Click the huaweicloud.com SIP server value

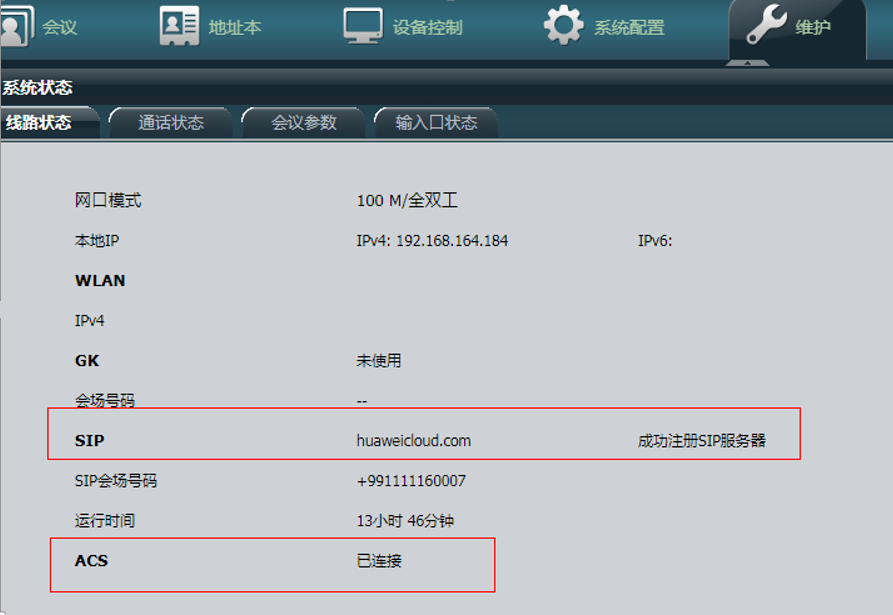point(413,441)
